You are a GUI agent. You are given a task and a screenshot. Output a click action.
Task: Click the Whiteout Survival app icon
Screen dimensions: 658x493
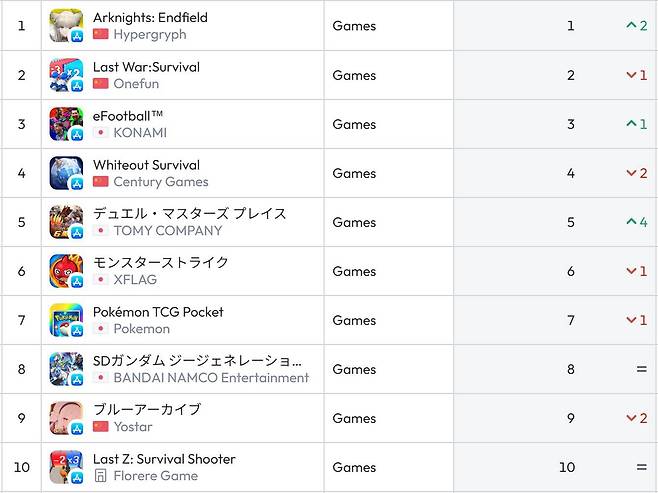click(66, 173)
